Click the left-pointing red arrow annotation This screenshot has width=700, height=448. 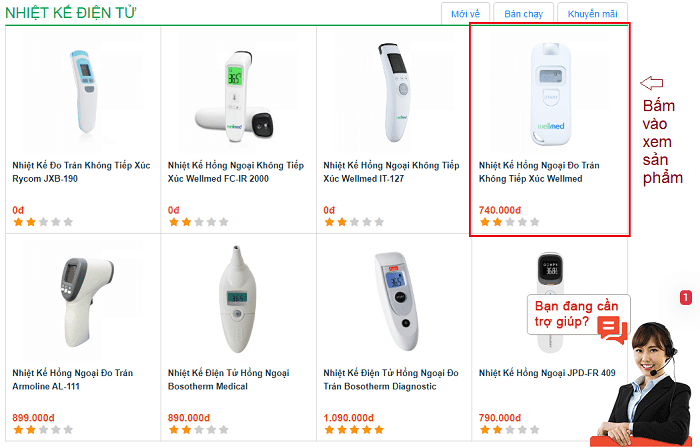point(652,83)
